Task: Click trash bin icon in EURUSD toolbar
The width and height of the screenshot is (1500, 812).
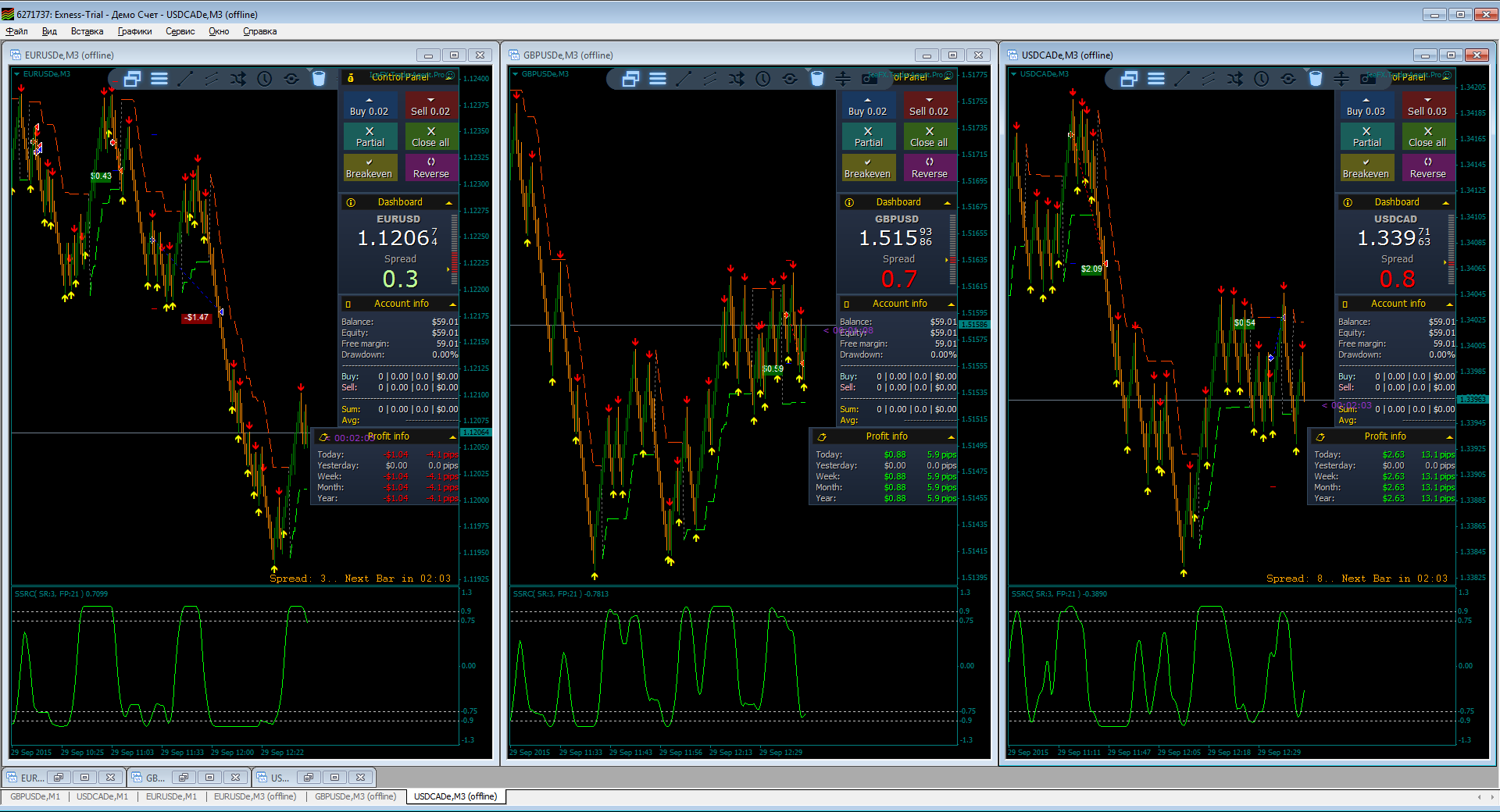Action: [319, 79]
